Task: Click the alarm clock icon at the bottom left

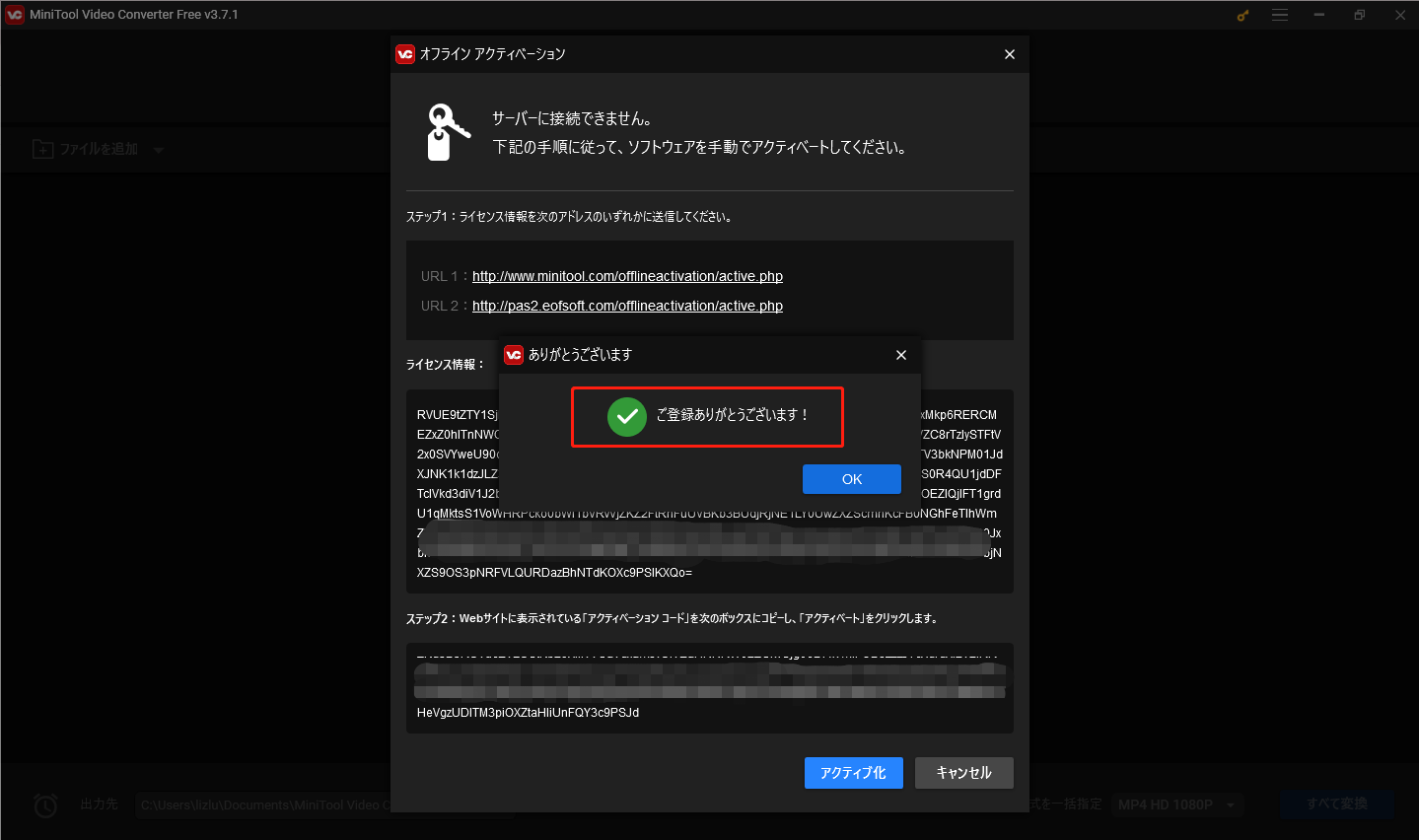Action: click(x=45, y=805)
